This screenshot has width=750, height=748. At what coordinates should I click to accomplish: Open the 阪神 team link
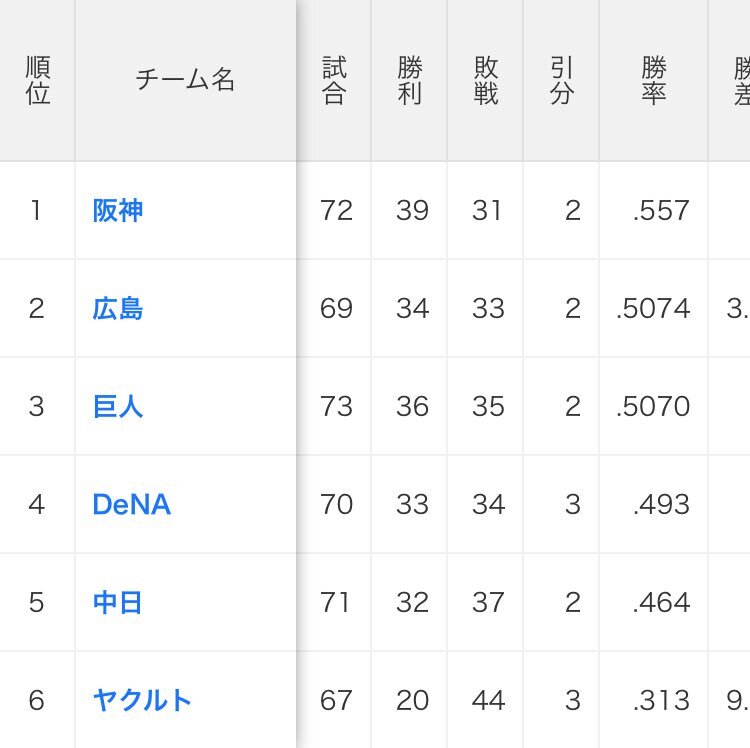[118, 210]
